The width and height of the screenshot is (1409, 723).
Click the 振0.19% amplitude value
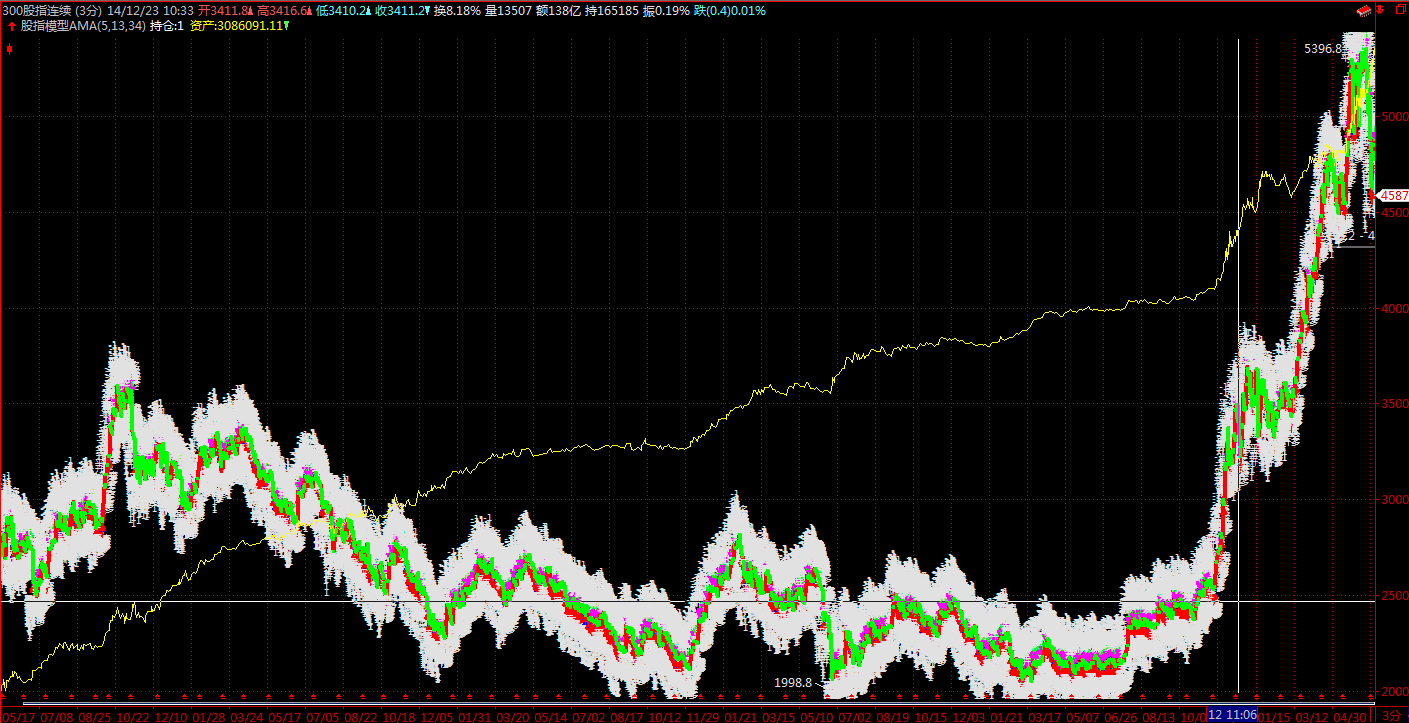point(666,10)
